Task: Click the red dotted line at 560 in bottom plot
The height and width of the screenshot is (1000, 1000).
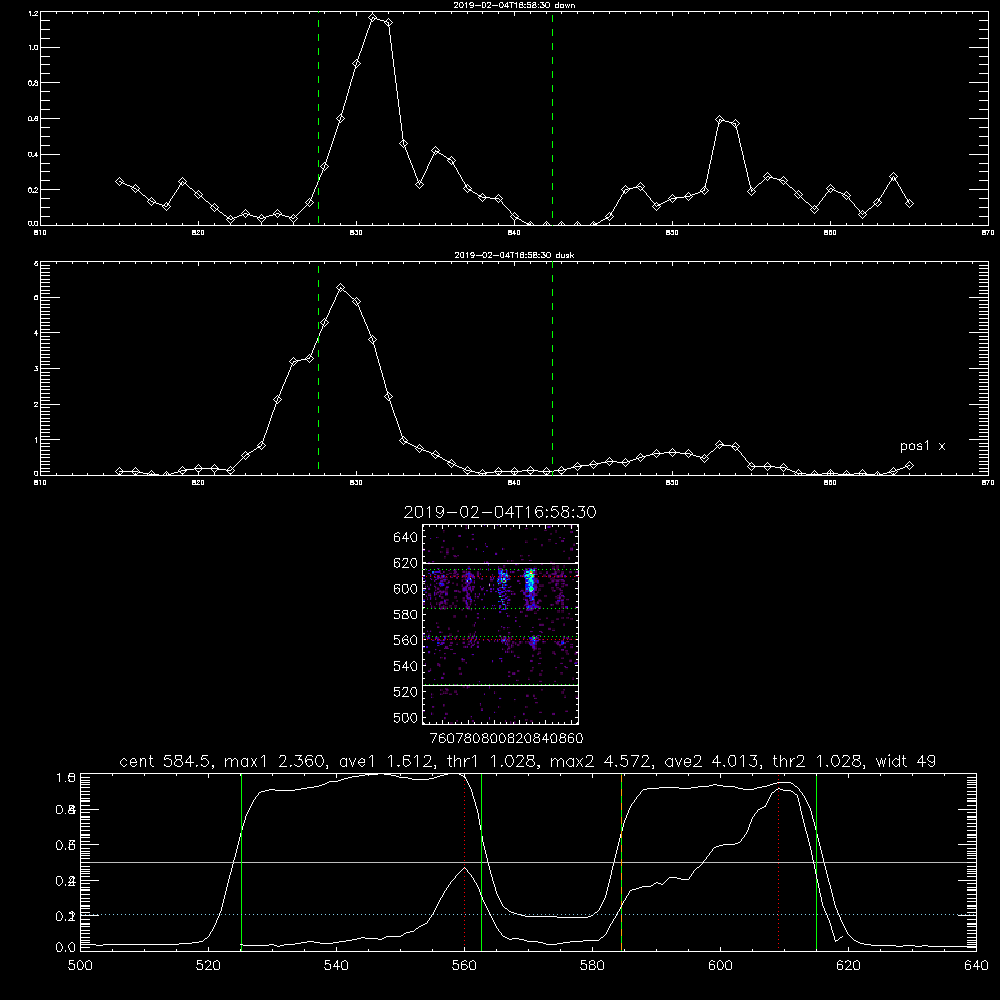Action: (465, 862)
